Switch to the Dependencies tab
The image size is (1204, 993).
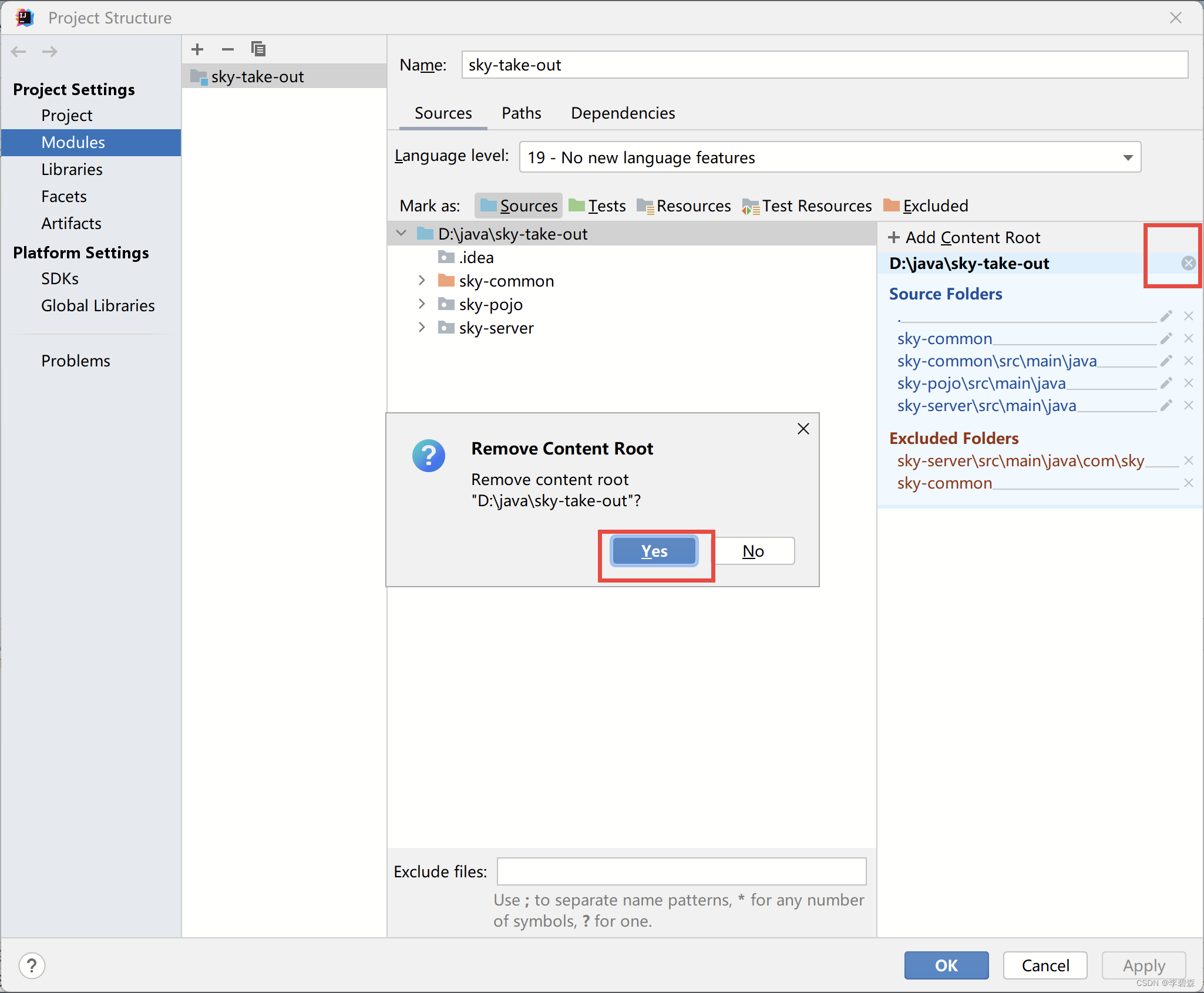click(x=623, y=113)
